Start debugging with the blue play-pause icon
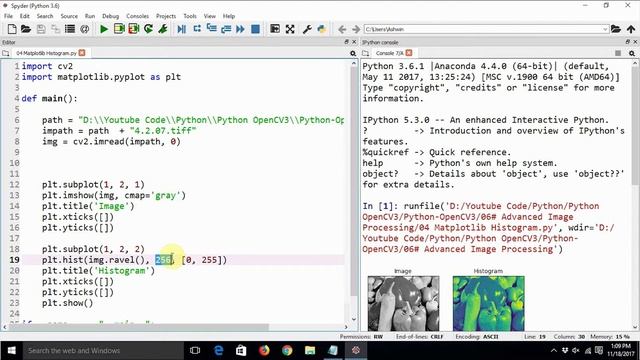 click(182, 29)
